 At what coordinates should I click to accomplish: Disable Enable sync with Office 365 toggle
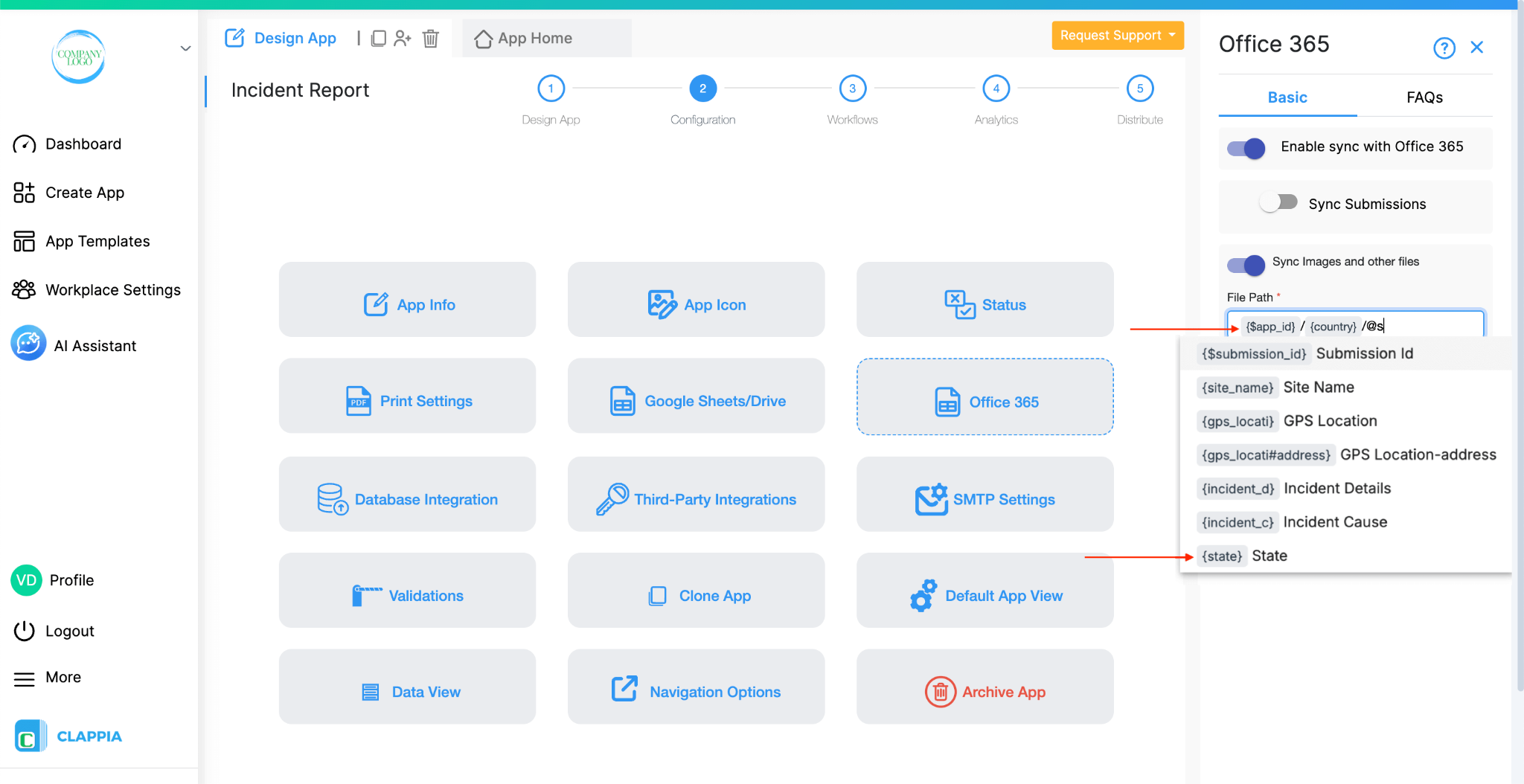tap(1245, 148)
